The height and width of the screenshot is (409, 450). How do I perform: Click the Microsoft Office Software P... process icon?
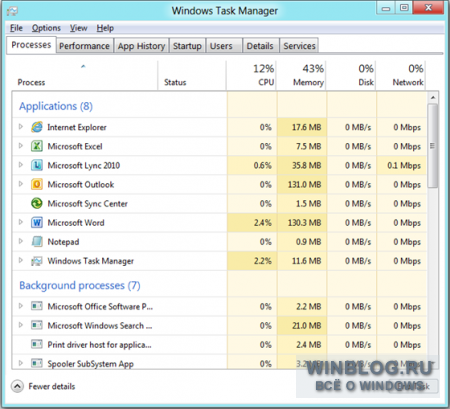click(x=37, y=306)
